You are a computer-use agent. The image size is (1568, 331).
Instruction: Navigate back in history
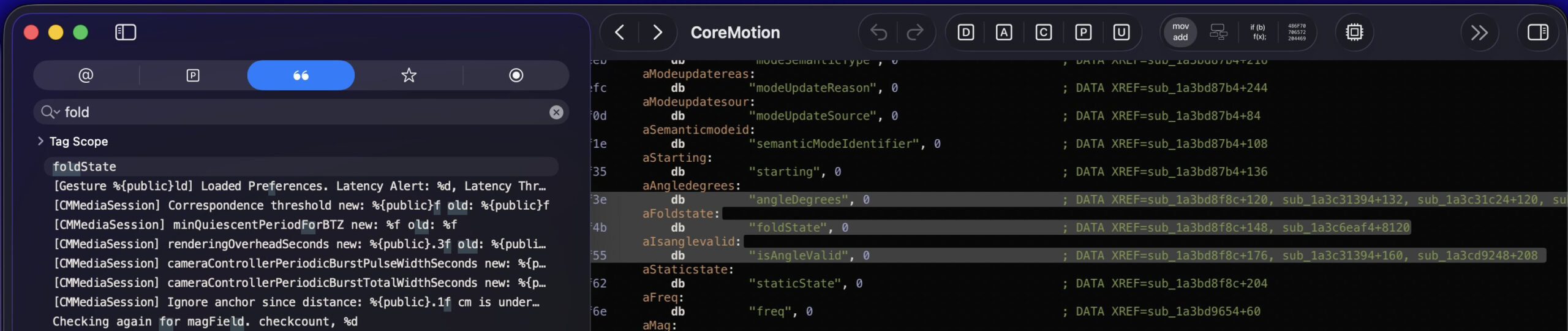pyautogui.click(x=619, y=32)
